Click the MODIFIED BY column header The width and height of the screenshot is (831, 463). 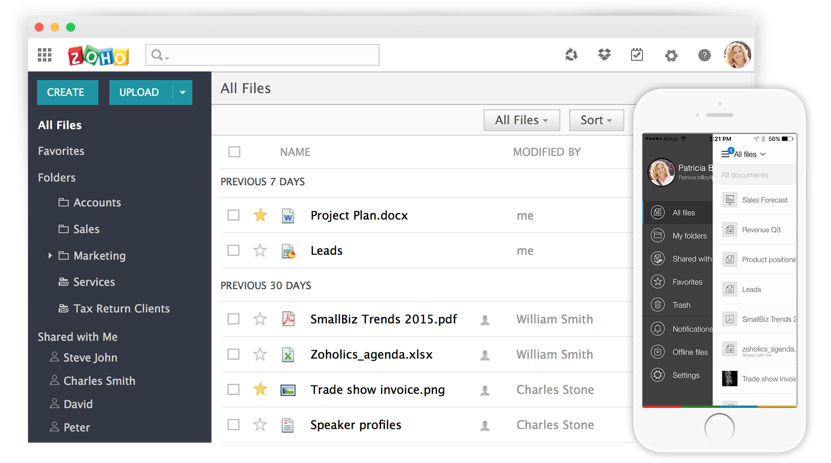point(547,152)
